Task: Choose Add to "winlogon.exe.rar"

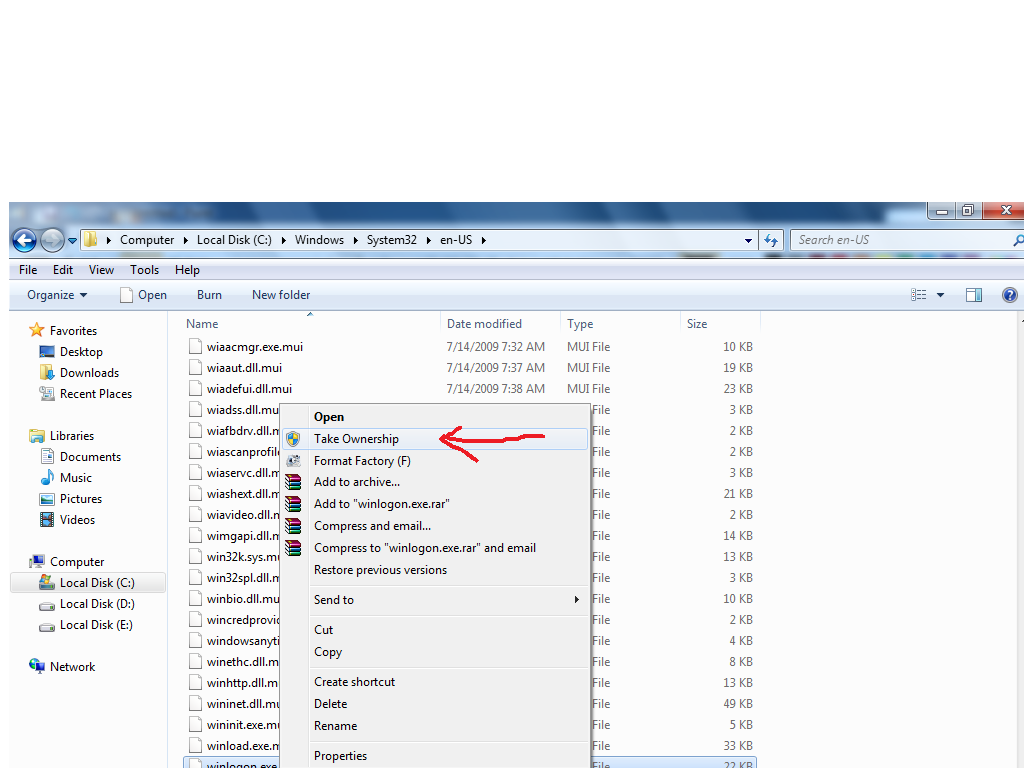Action: [434, 504]
